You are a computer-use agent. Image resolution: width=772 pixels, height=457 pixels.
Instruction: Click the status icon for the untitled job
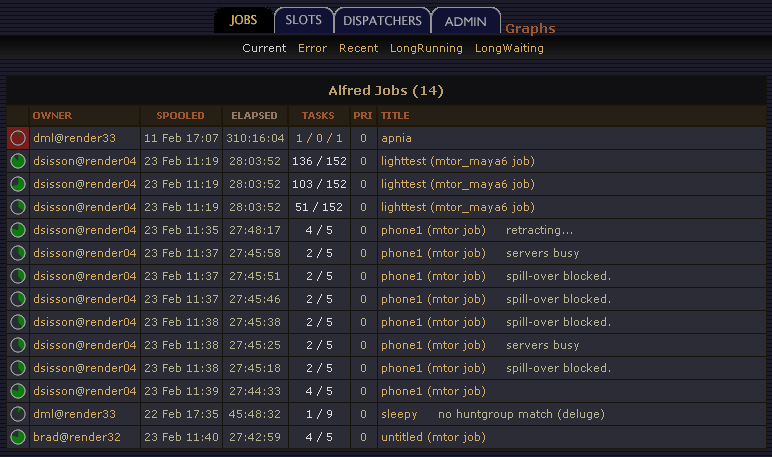[18, 437]
